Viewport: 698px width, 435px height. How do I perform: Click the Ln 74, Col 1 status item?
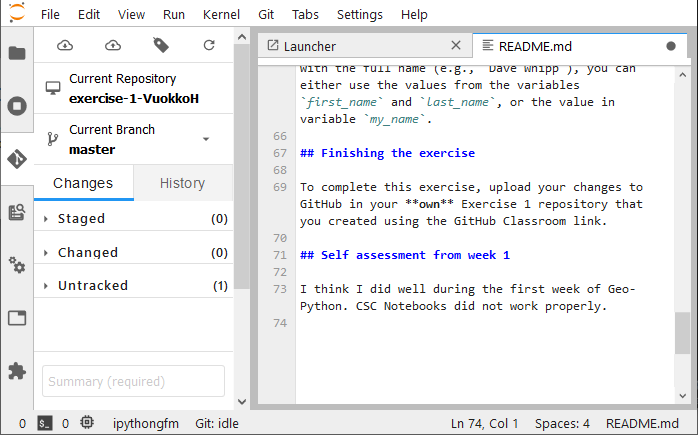coord(484,423)
